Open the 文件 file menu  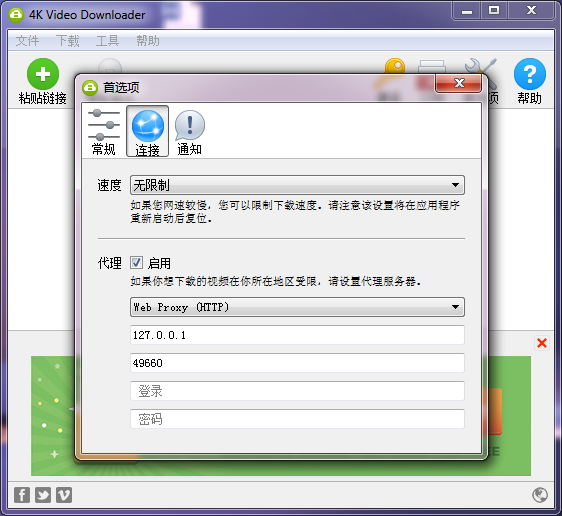[27, 41]
